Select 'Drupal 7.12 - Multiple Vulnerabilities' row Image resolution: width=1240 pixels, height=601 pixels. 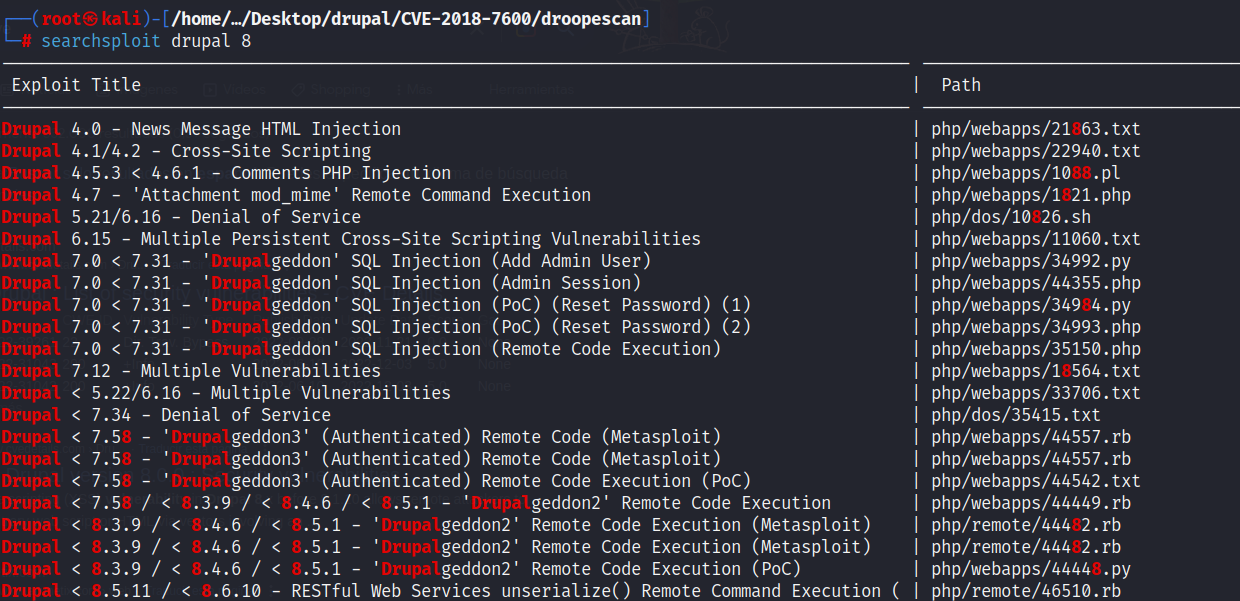pos(191,371)
